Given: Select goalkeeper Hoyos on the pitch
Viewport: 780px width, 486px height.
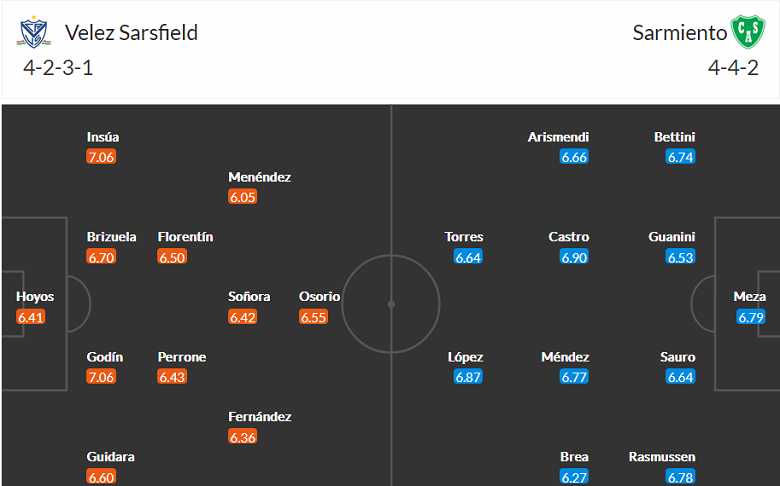Looking at the screenshot, I should (x=35, y=297).
